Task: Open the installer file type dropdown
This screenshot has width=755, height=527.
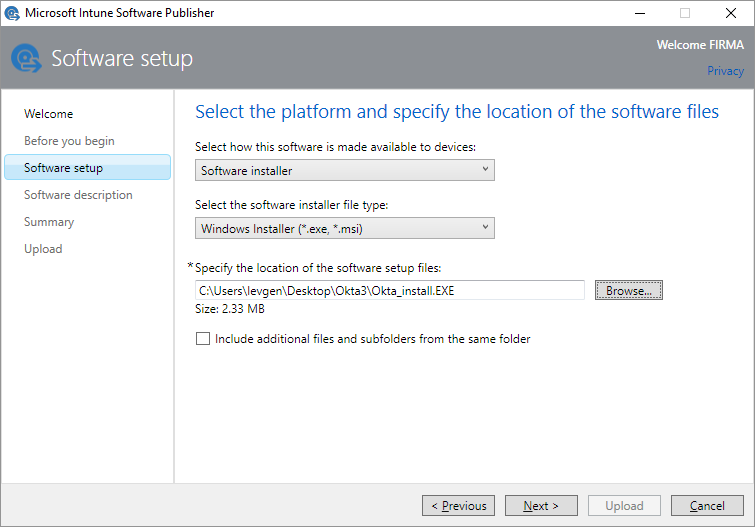Action: (x=345, y=228)
